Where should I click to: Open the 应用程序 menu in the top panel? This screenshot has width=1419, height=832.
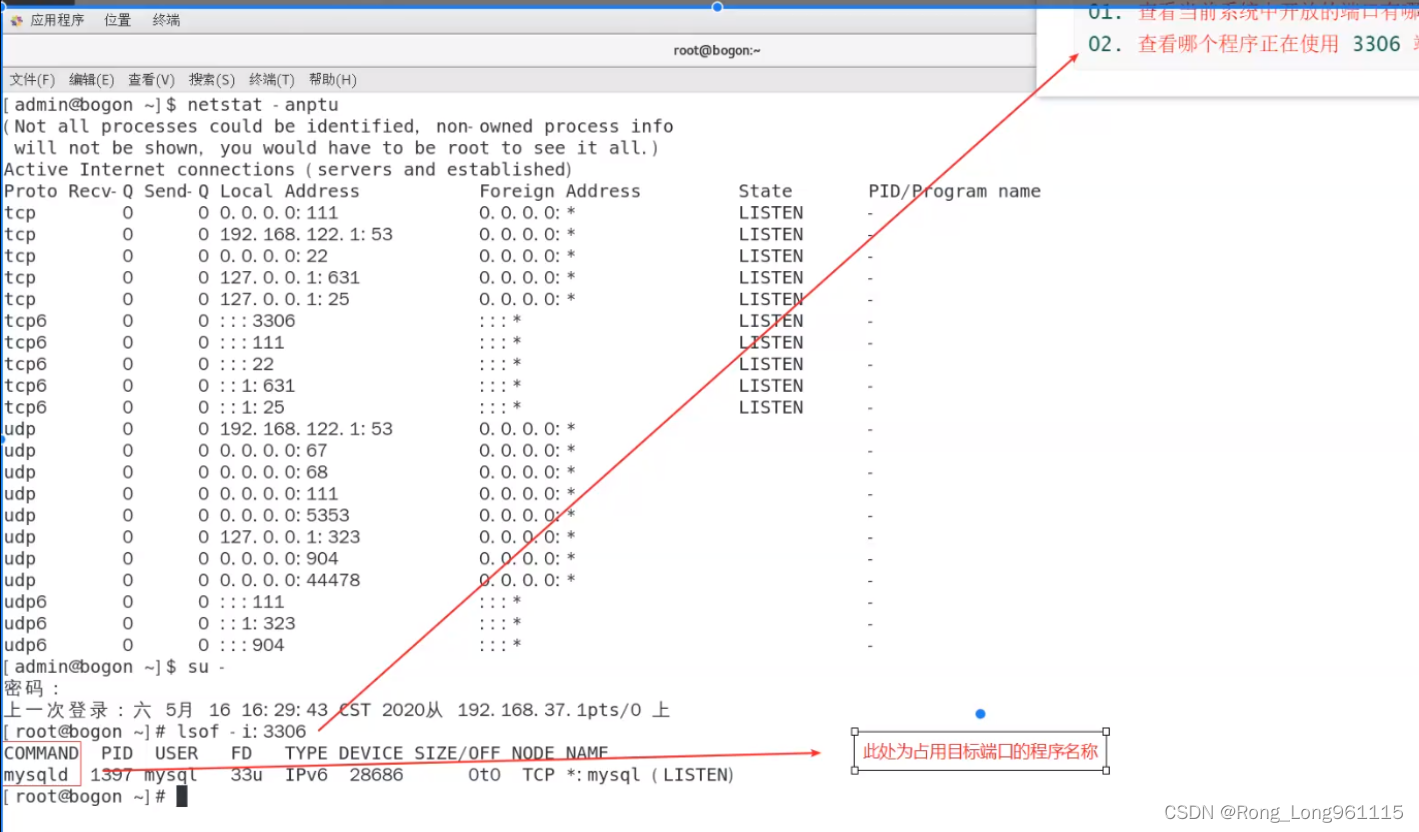pos(57,20)
